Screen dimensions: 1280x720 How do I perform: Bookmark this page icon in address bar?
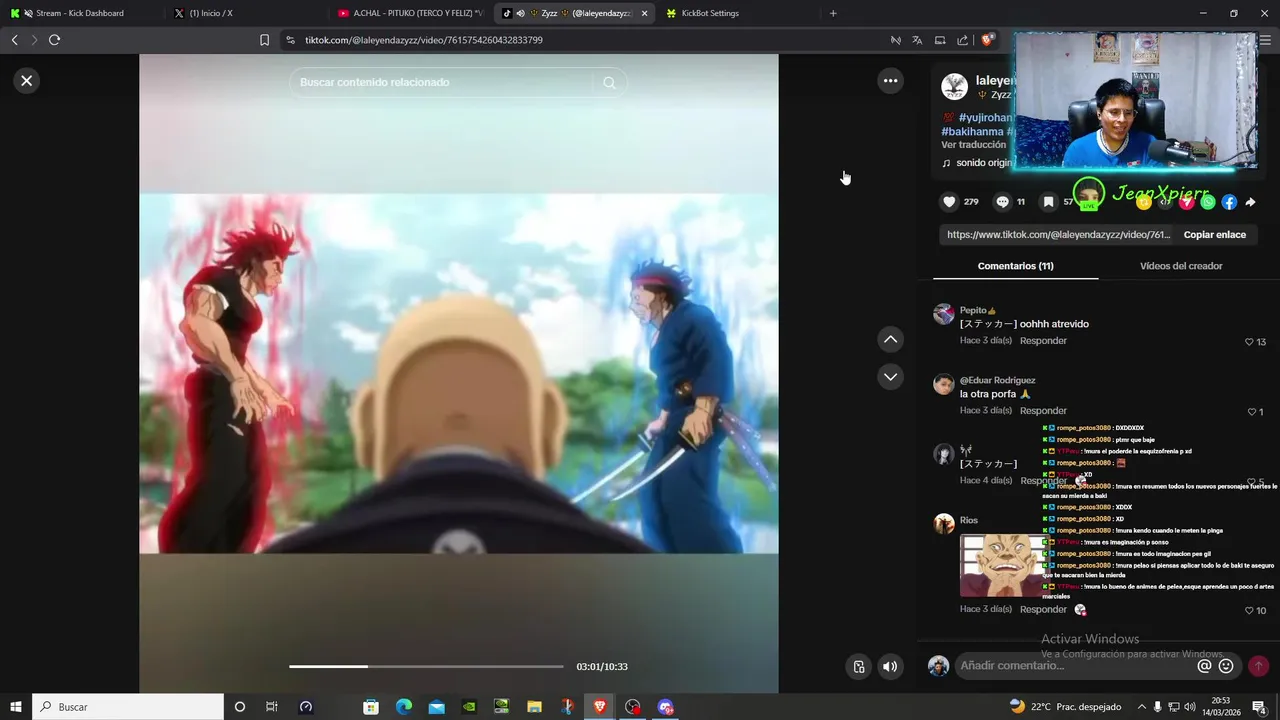pos(264,40)
